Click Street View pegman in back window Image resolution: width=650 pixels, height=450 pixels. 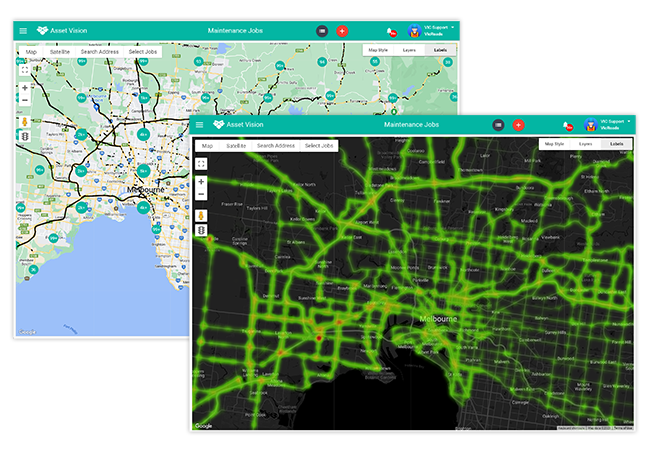pos(25,122)
